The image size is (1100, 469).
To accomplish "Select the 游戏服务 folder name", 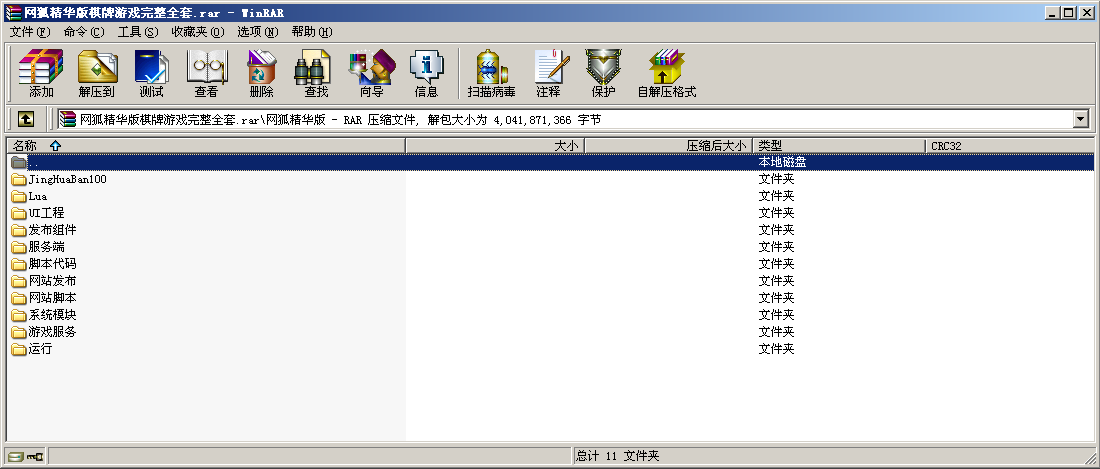I will [53, 332].
